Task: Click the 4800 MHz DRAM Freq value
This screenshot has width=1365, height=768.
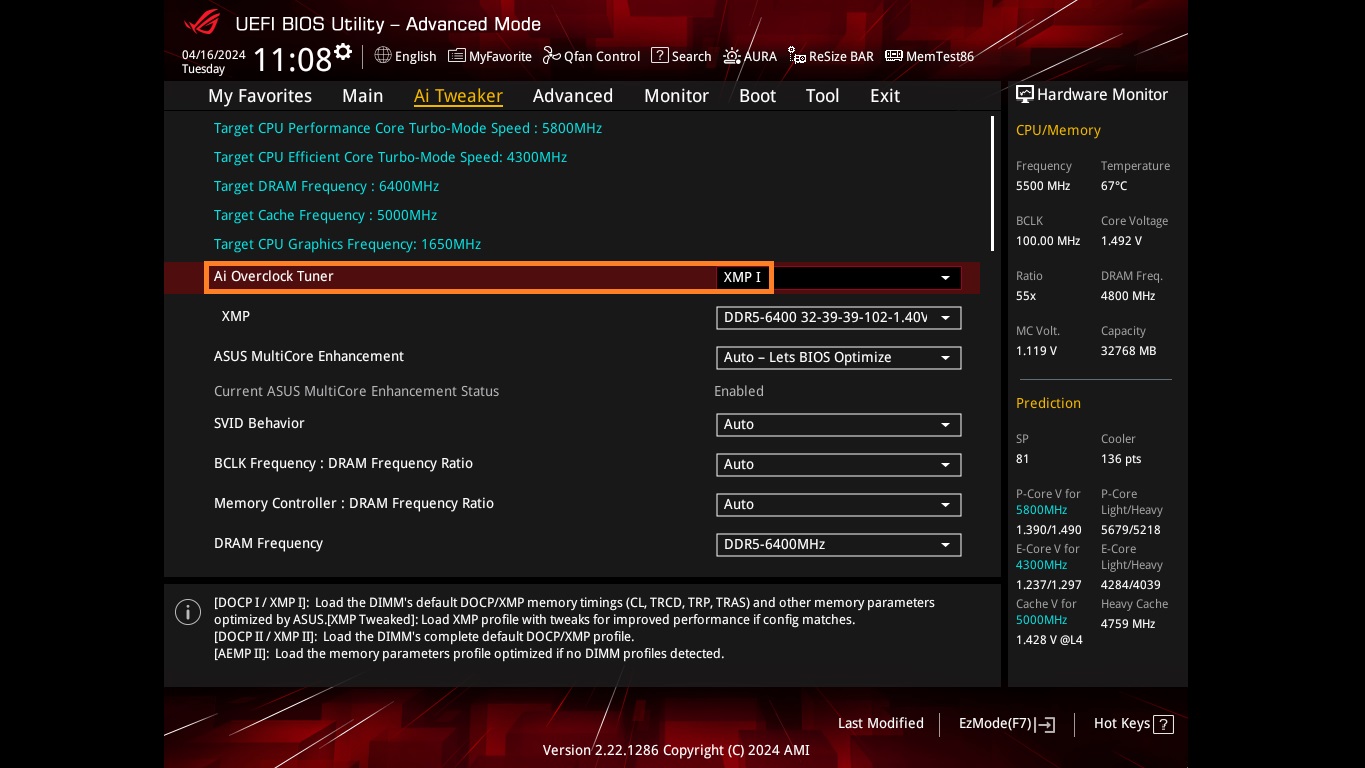Action: pos(1128,296)
